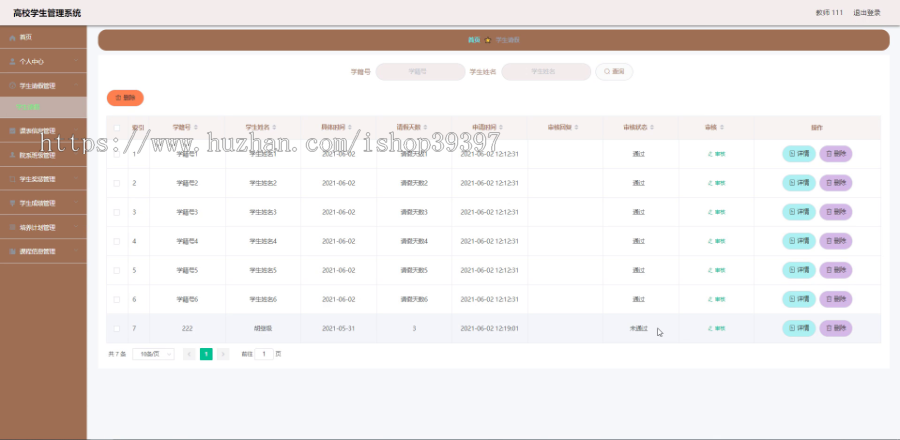The width and height of the screenshot is (900, 440).
Task: Expand the 院系班级管理 sidebar menu
Action: click(x=43, y=155)
